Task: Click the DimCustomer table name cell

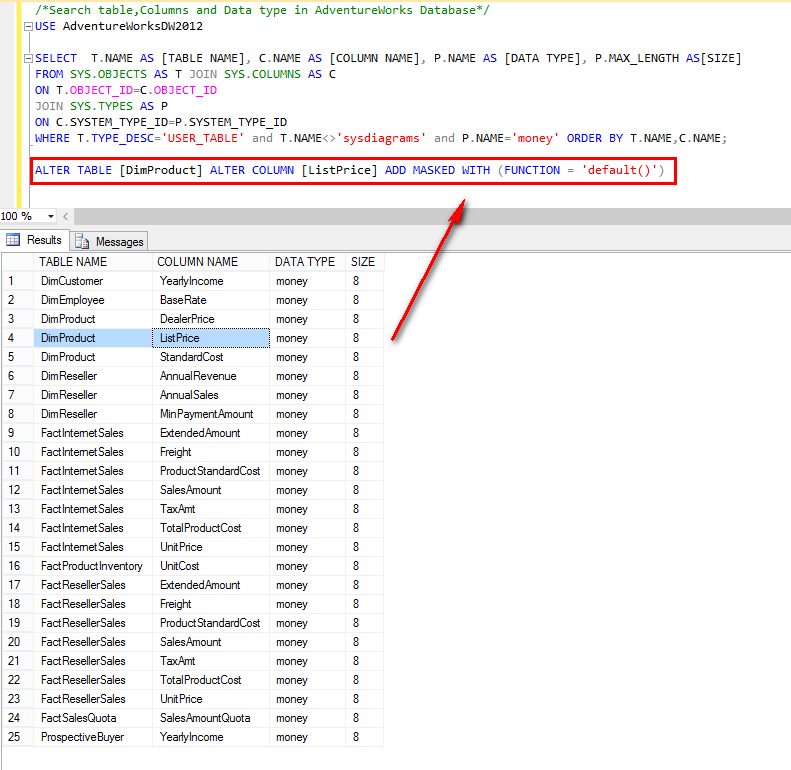Action: (x=93, y=281)
